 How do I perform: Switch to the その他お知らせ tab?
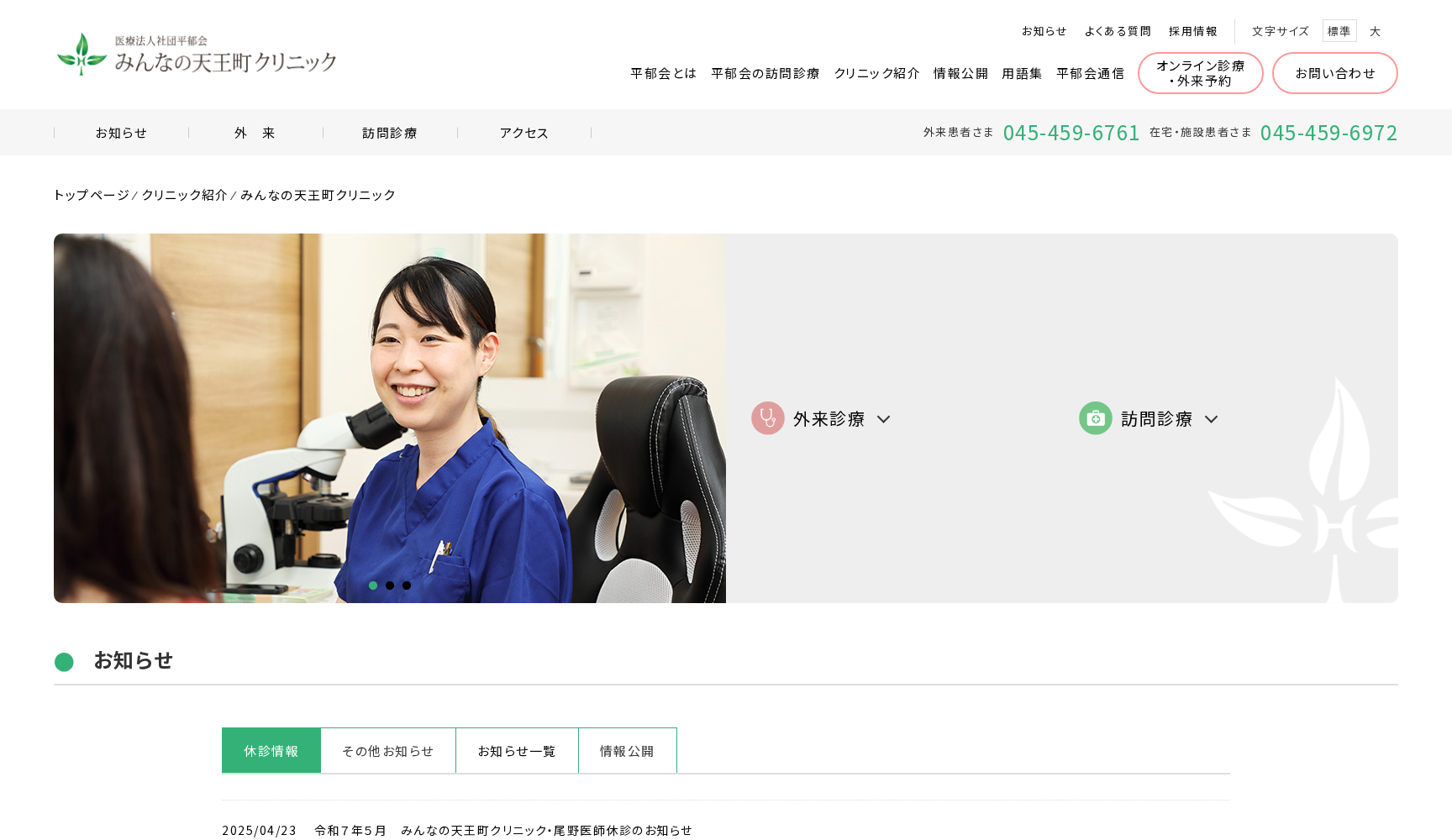tap(387, 751)
